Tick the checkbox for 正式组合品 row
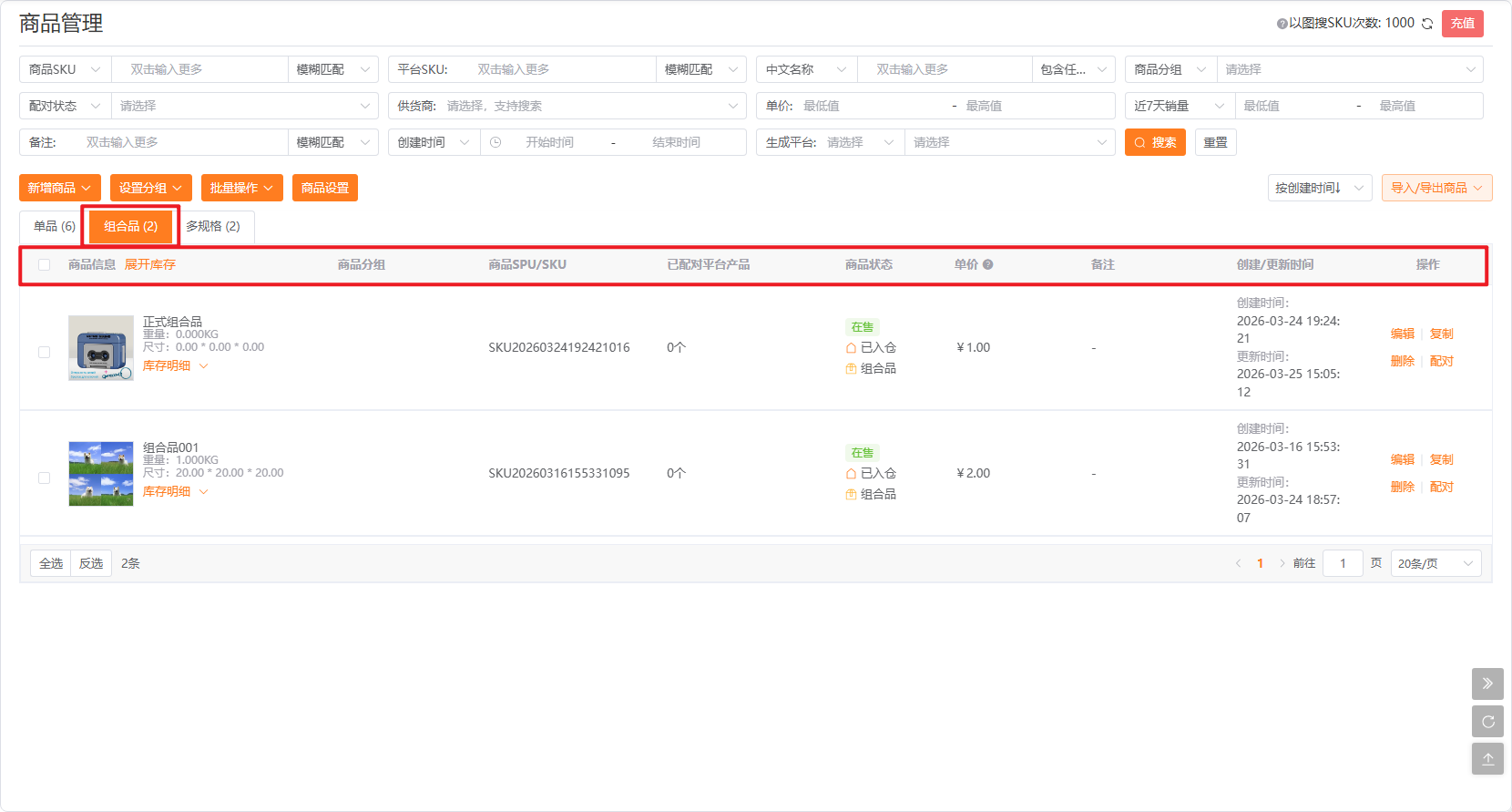Viewport: 1512px width, 812px height. [x=44, y=352]
